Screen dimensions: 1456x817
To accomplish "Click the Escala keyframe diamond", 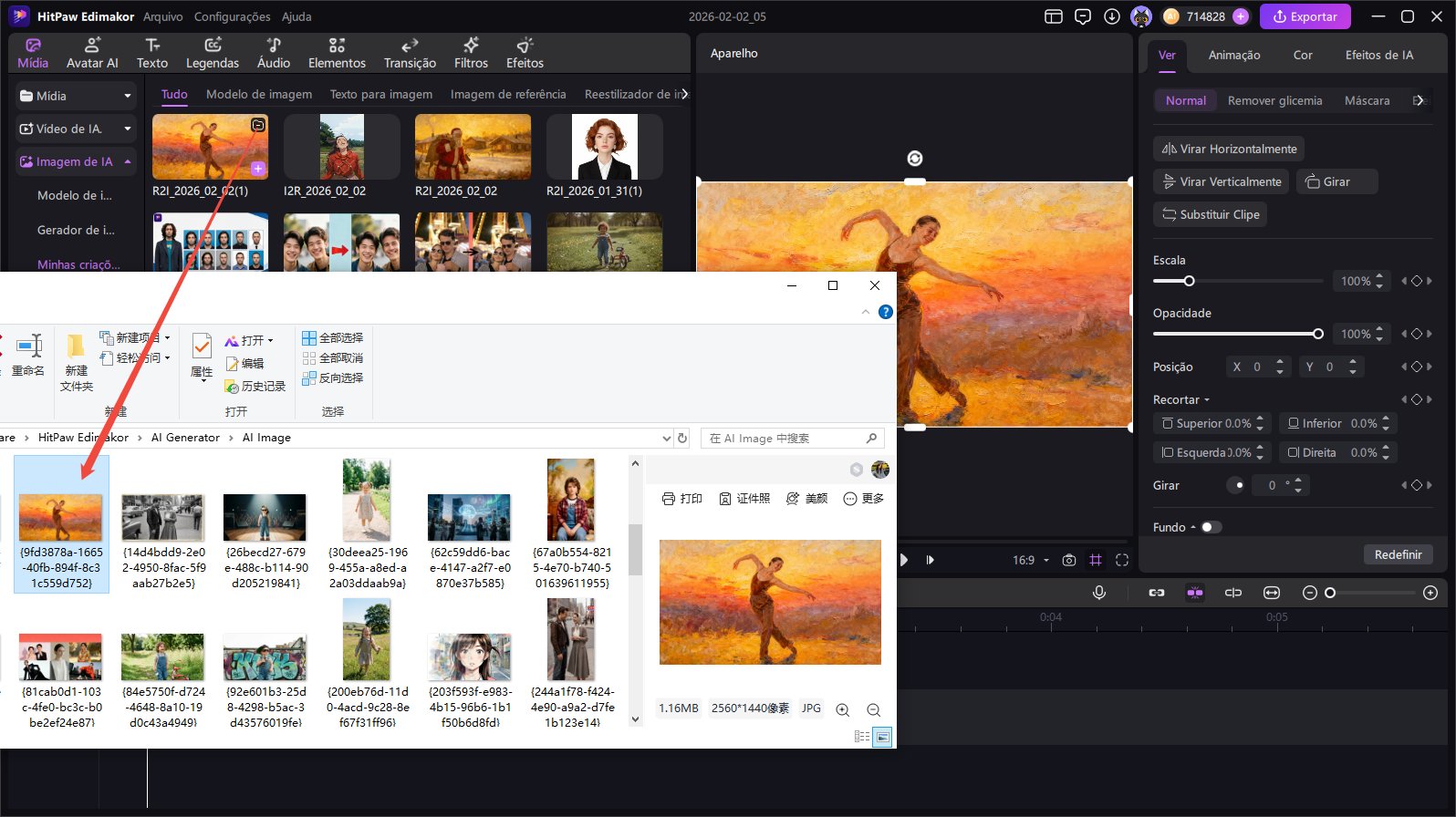I will [x=1417, y=281].
